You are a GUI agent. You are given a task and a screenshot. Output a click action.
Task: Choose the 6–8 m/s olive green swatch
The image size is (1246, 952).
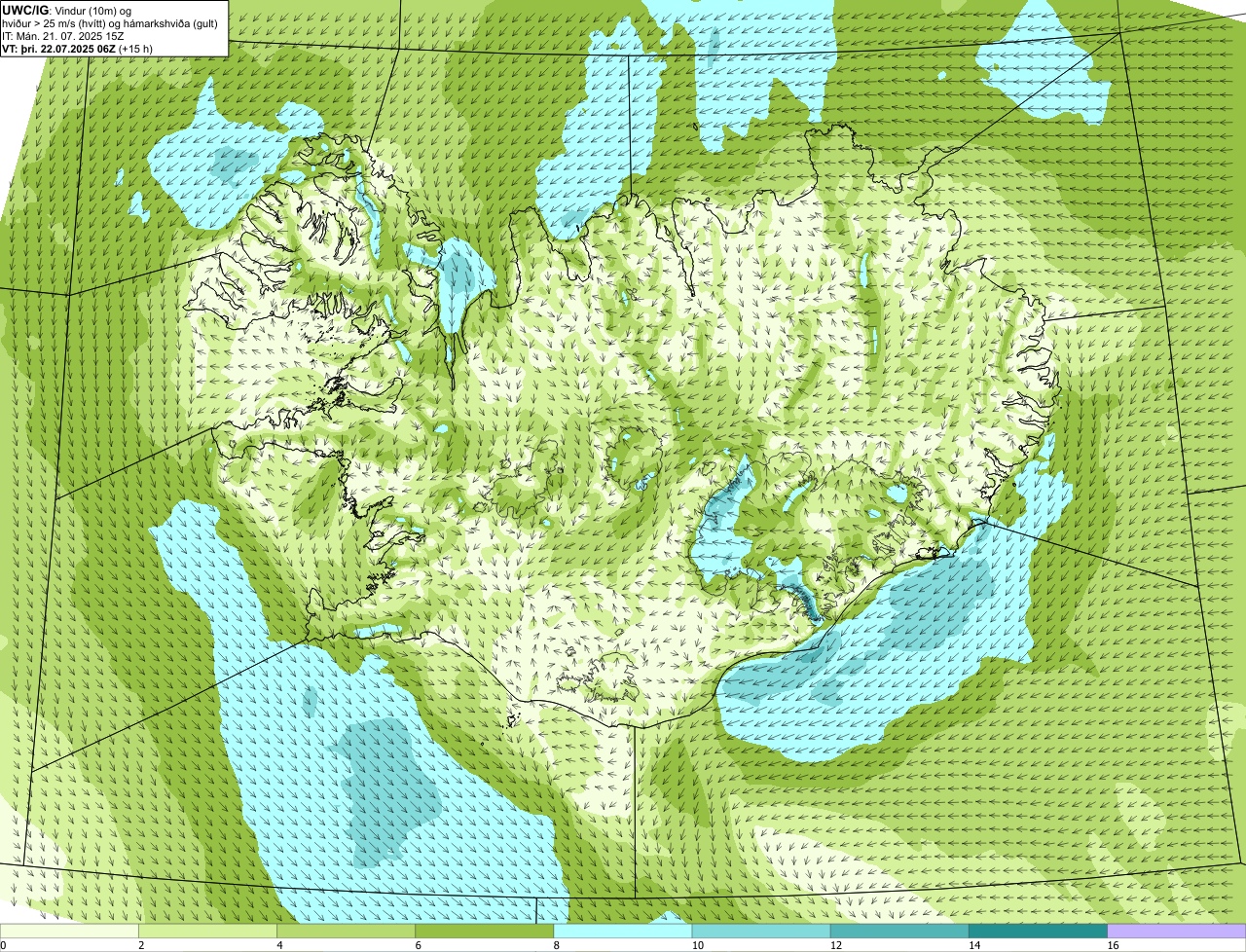485,931
